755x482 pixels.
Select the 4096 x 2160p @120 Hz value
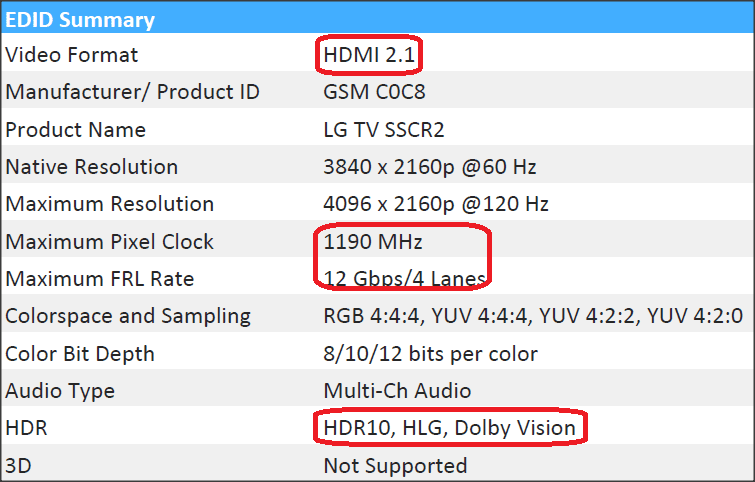(436, 204)
